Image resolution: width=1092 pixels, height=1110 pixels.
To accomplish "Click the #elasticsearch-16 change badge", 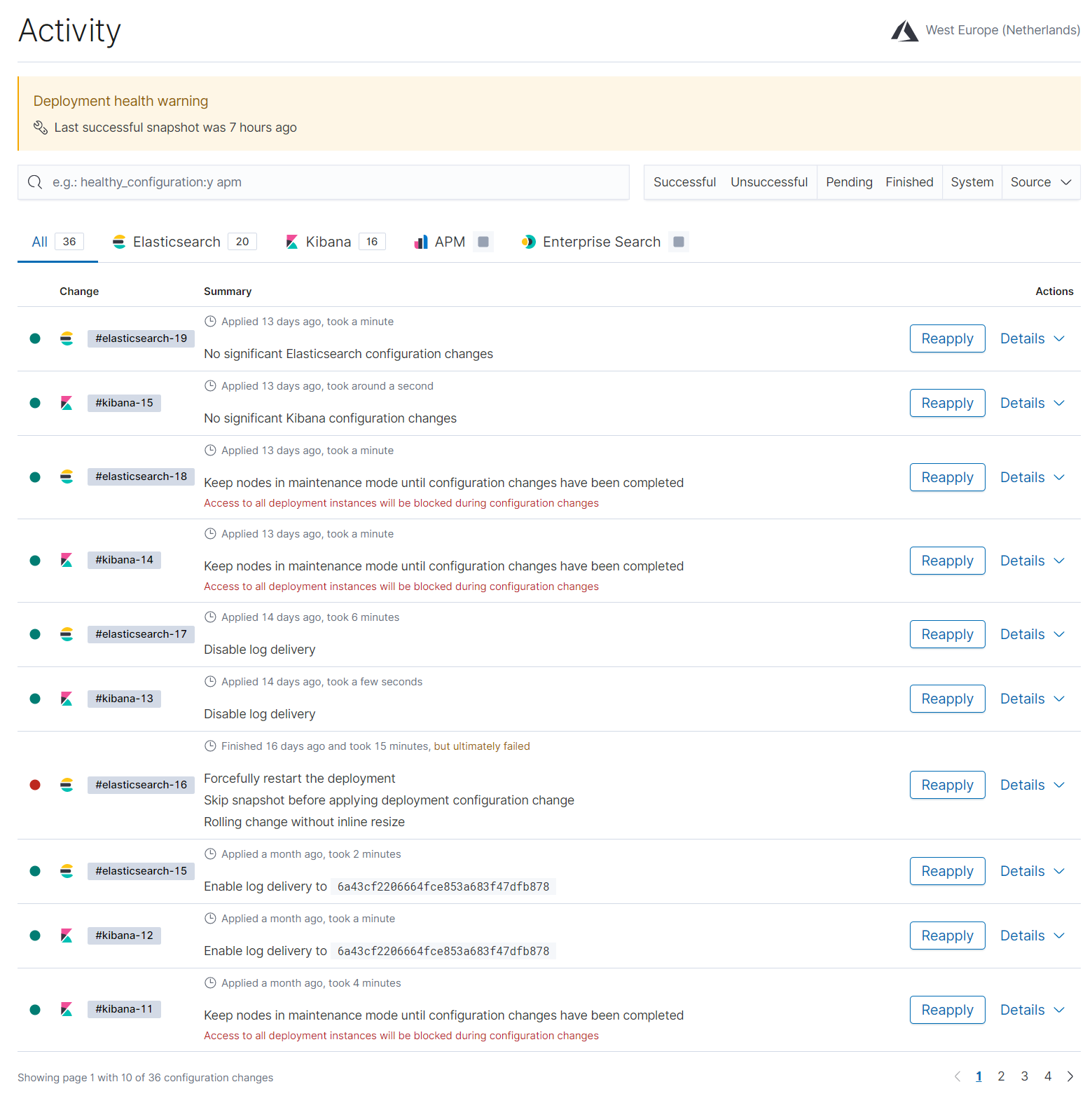I will tap(141, 785).
